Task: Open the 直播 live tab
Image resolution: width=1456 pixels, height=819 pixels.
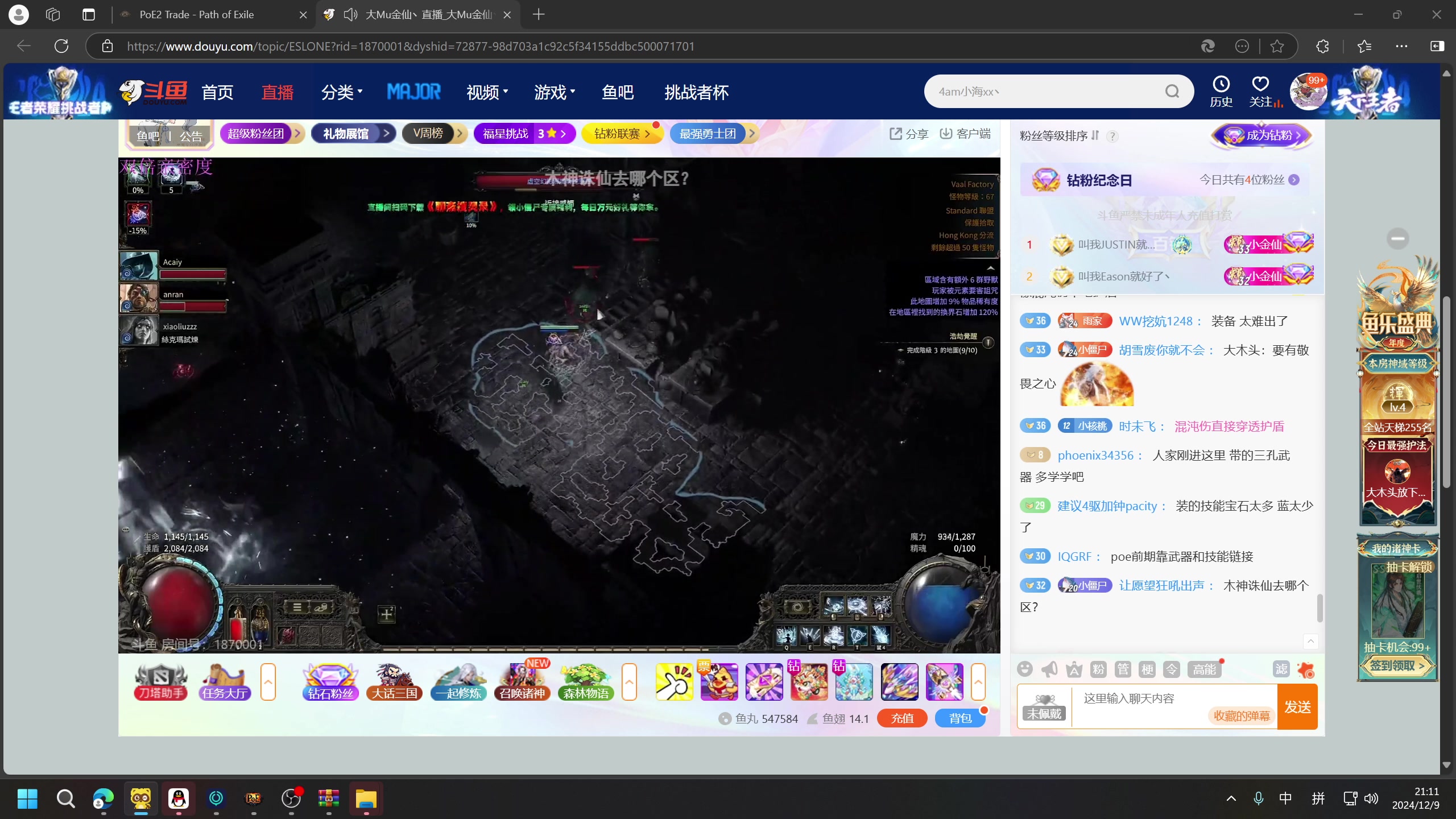Action: [278, 92]
